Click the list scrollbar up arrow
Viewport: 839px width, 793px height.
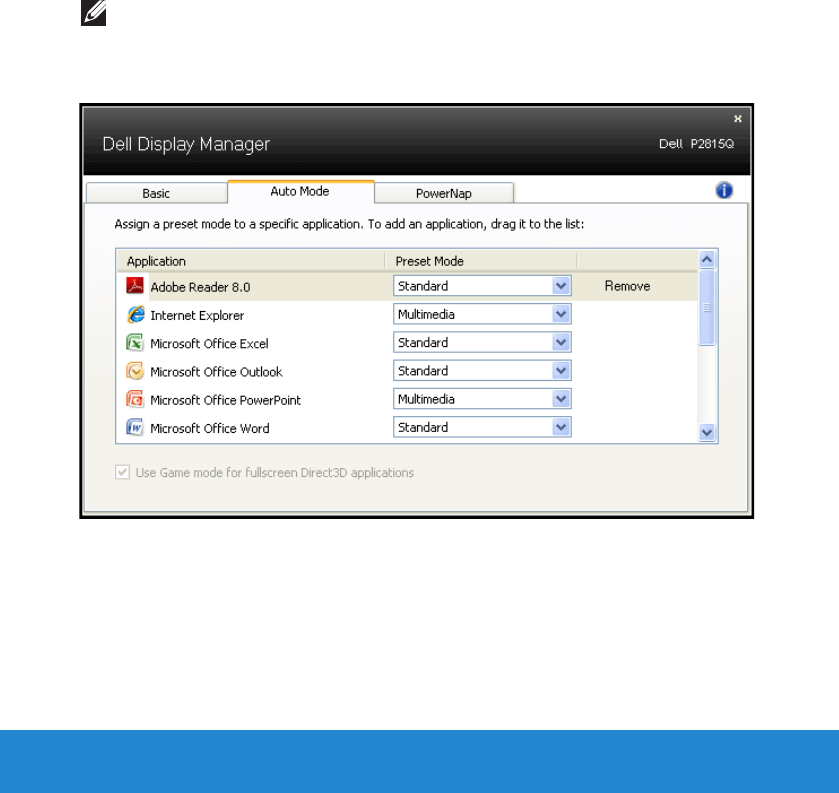click(707, 260)
